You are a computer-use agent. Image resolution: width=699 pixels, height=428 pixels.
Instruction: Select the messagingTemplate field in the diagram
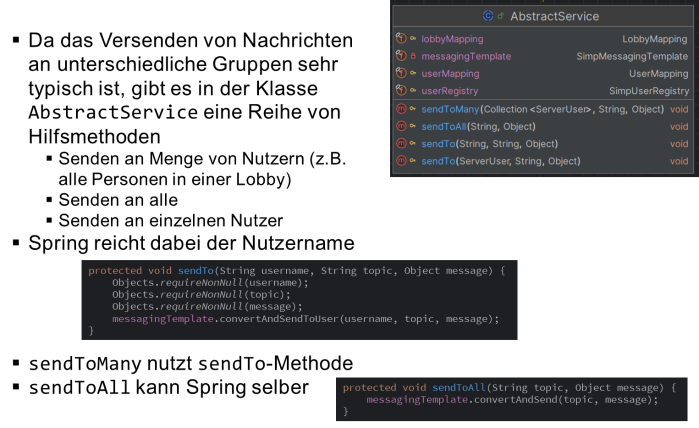tap(466, 57)
